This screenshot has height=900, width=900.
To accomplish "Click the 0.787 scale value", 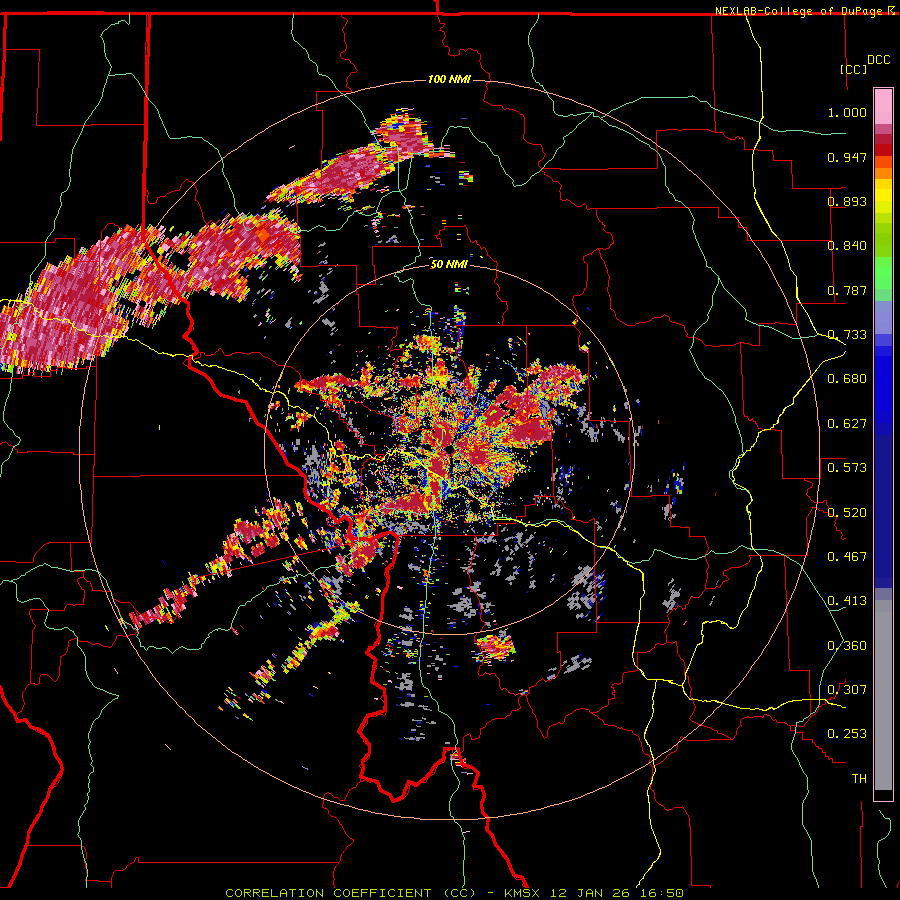I will click(847, 290).
